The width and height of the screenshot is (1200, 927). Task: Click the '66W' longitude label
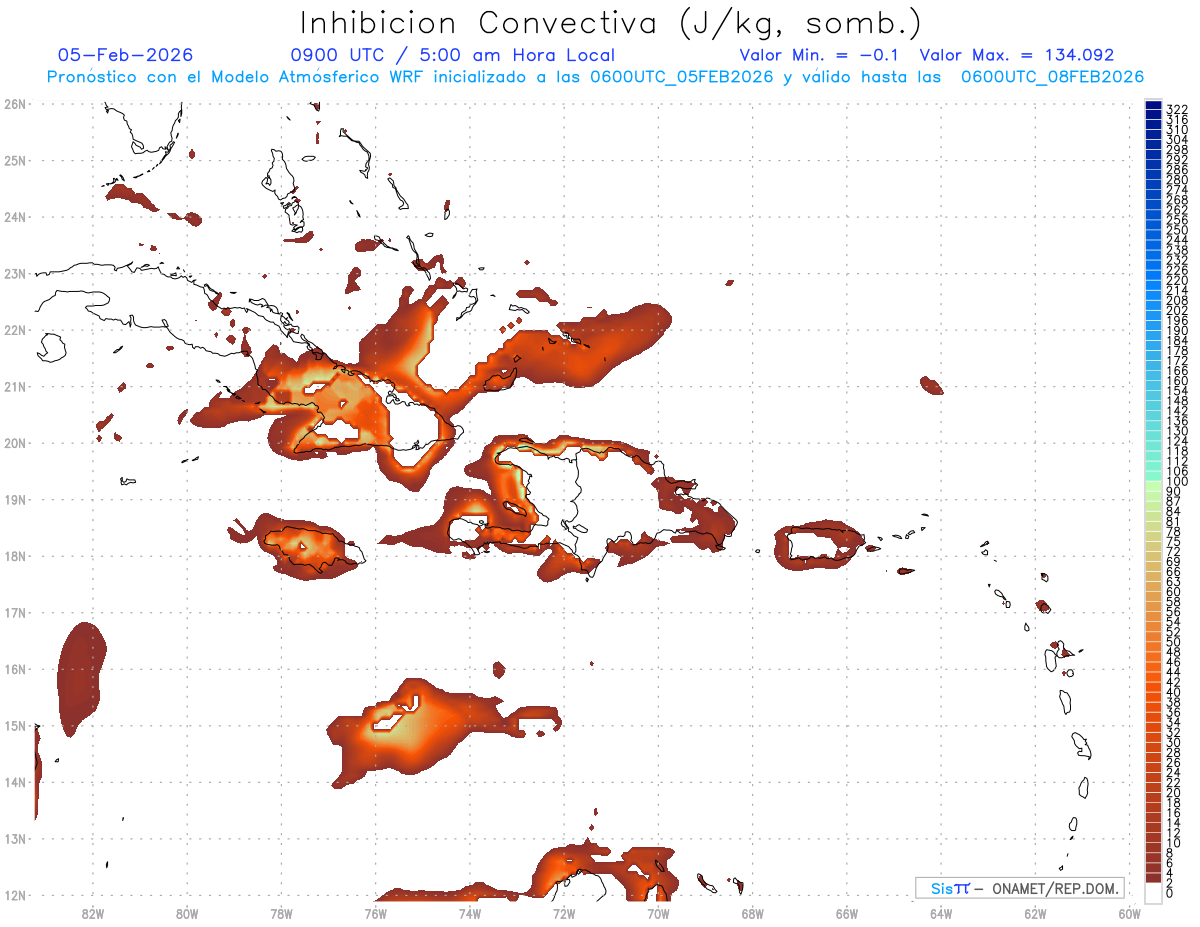click(847, 913)
